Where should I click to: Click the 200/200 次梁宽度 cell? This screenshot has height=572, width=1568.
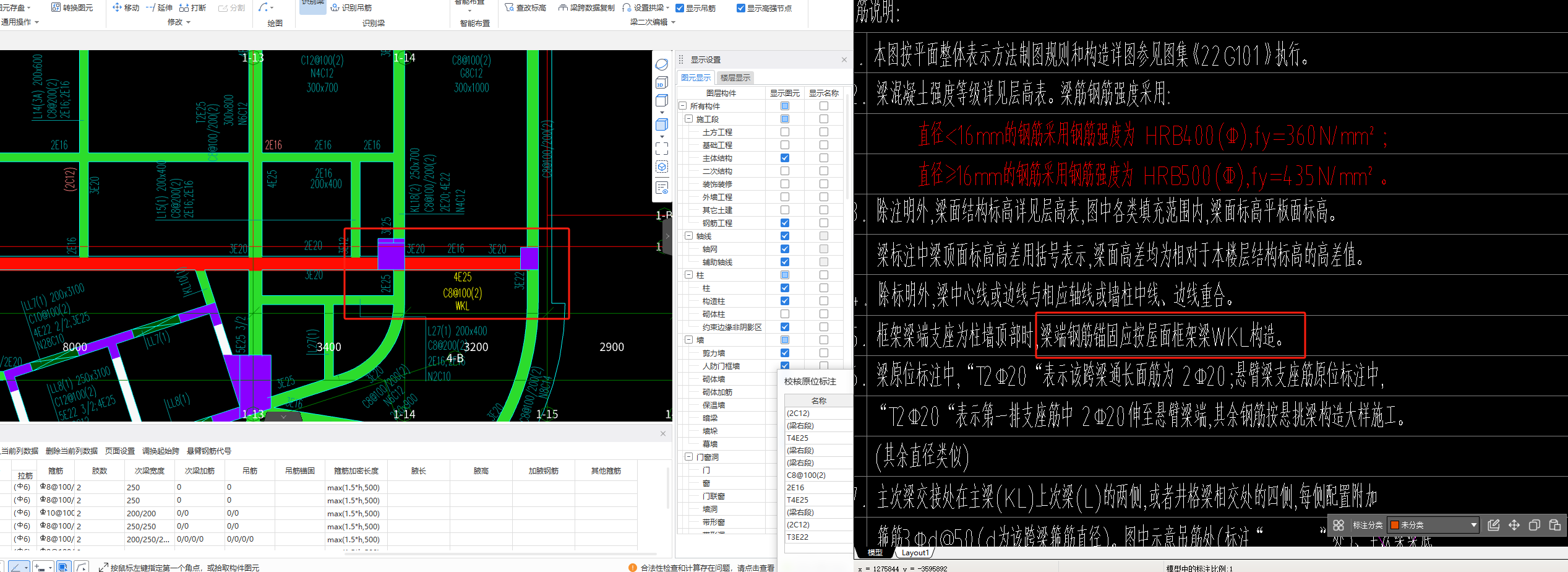[150, 513]
